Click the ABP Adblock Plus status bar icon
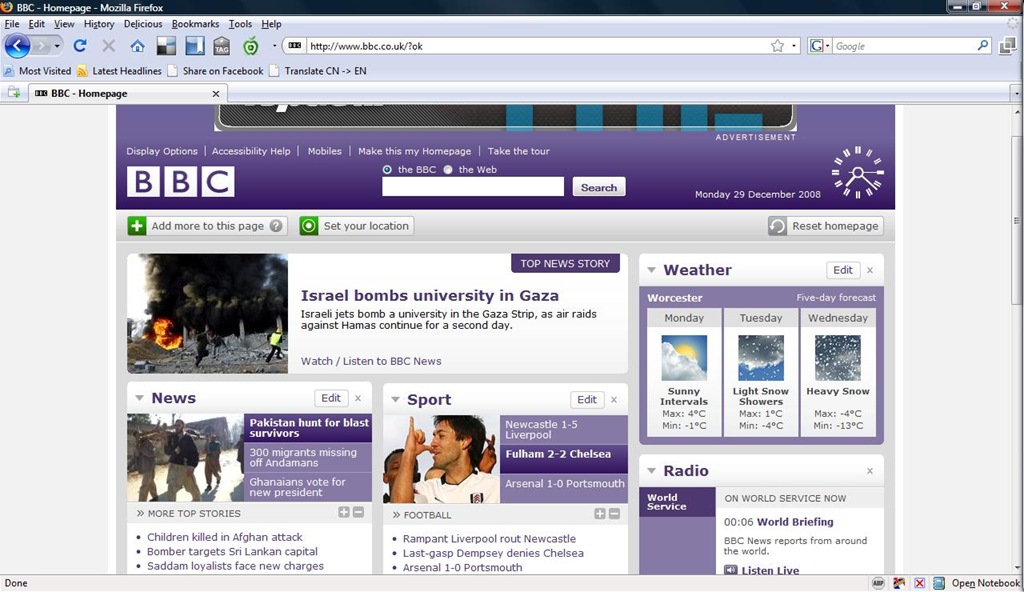This screenshot has width=1024, height=592. pos(879,583)
